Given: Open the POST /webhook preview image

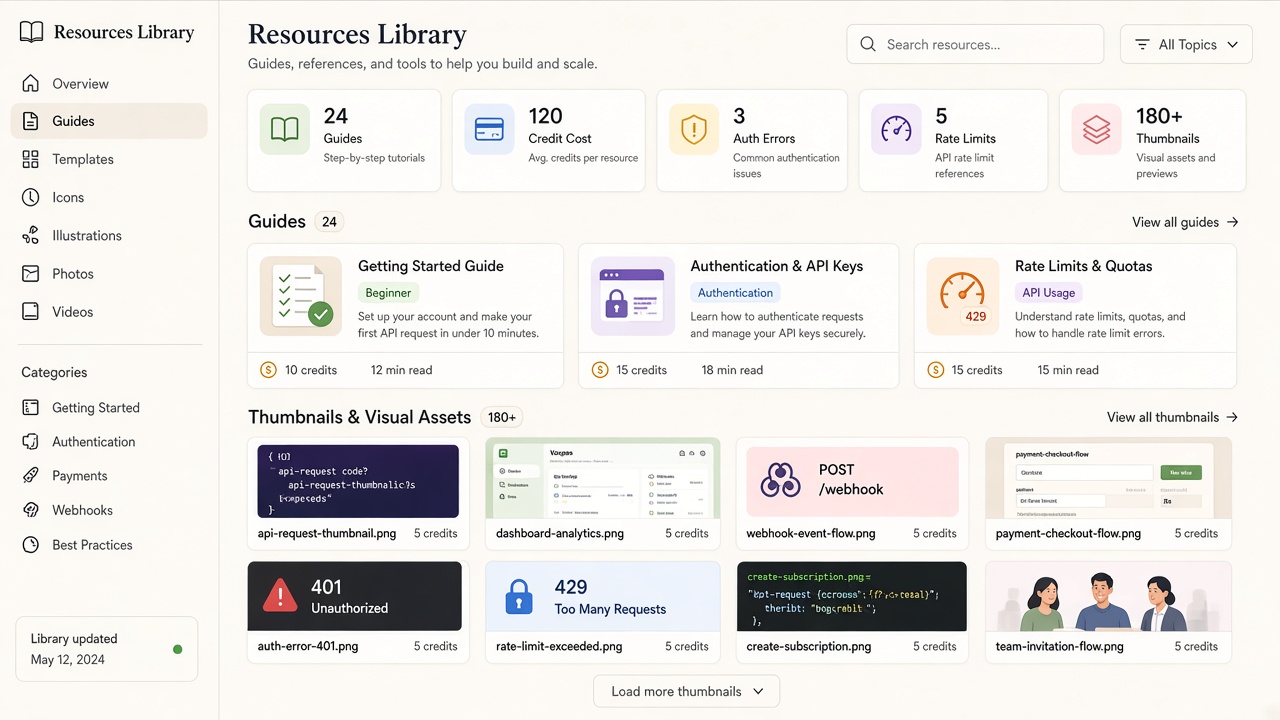Looking at the screenshot, I should (x=852, y=481).
